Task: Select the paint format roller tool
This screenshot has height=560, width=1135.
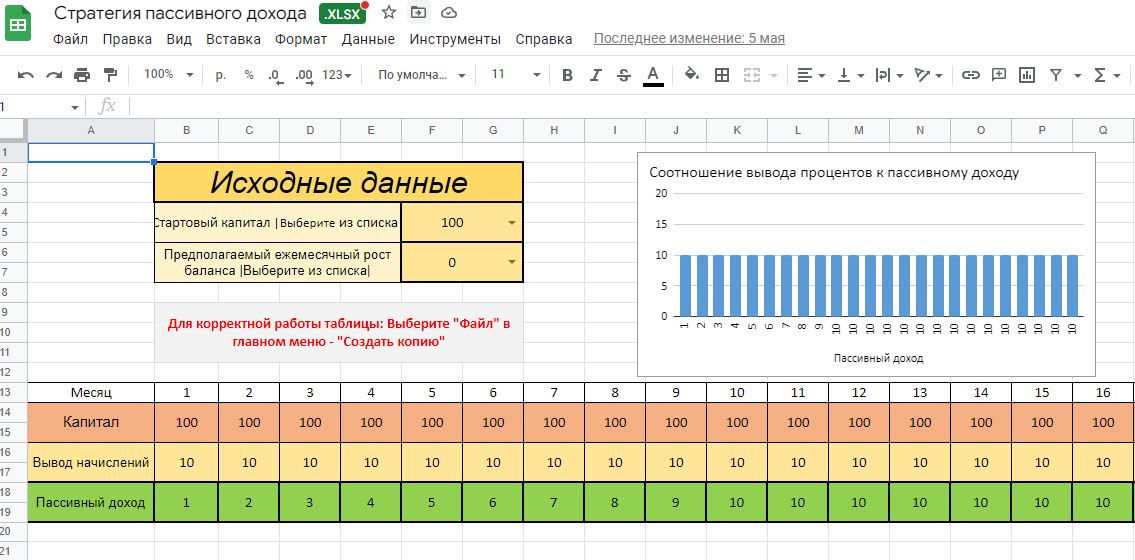Action: 110,75
